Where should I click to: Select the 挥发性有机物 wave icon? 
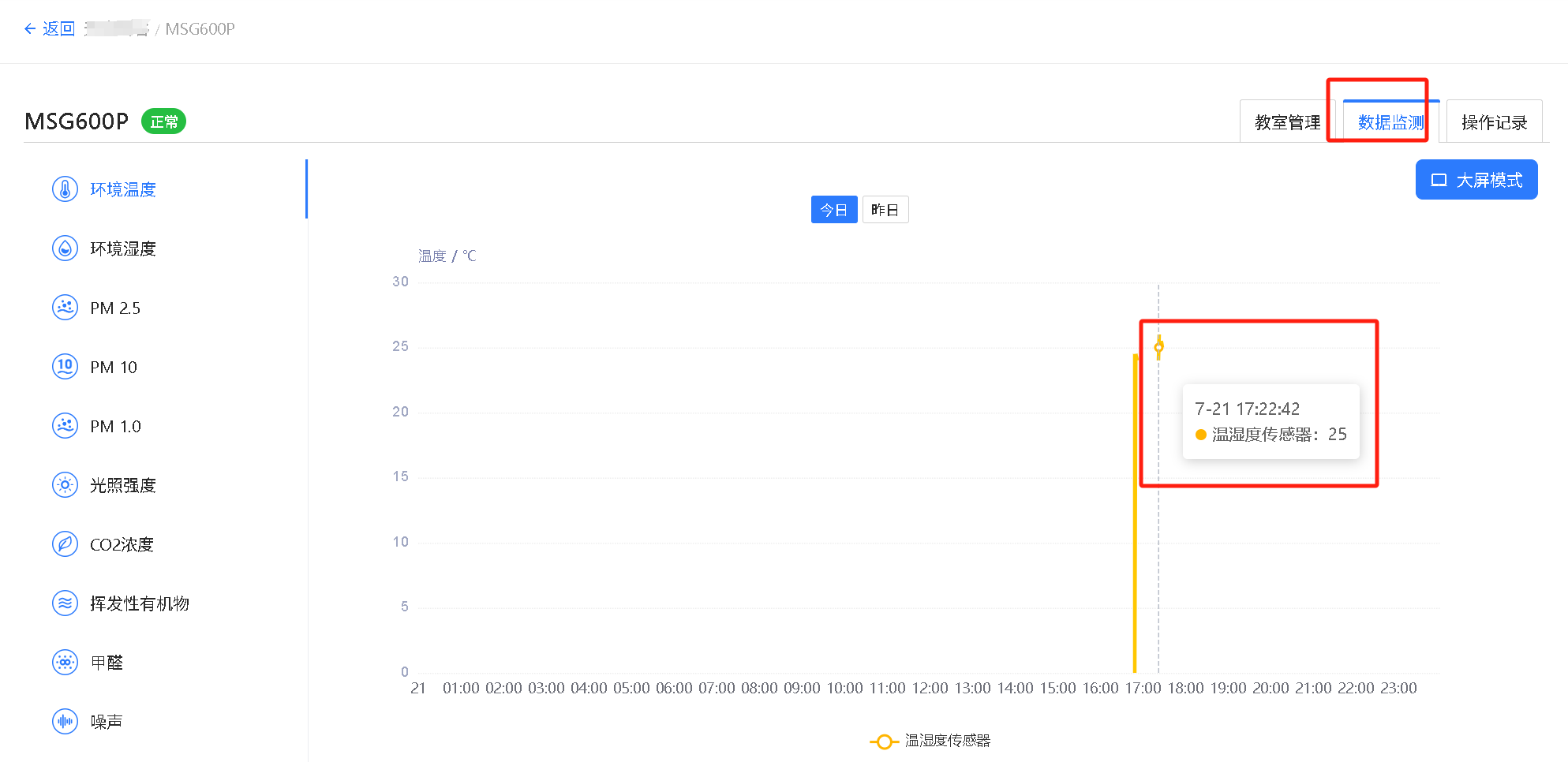(65, 603)
